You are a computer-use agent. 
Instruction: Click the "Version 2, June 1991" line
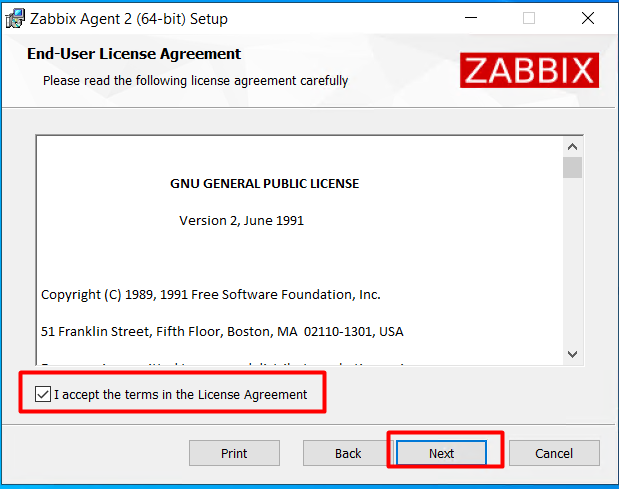coord(241,220)
